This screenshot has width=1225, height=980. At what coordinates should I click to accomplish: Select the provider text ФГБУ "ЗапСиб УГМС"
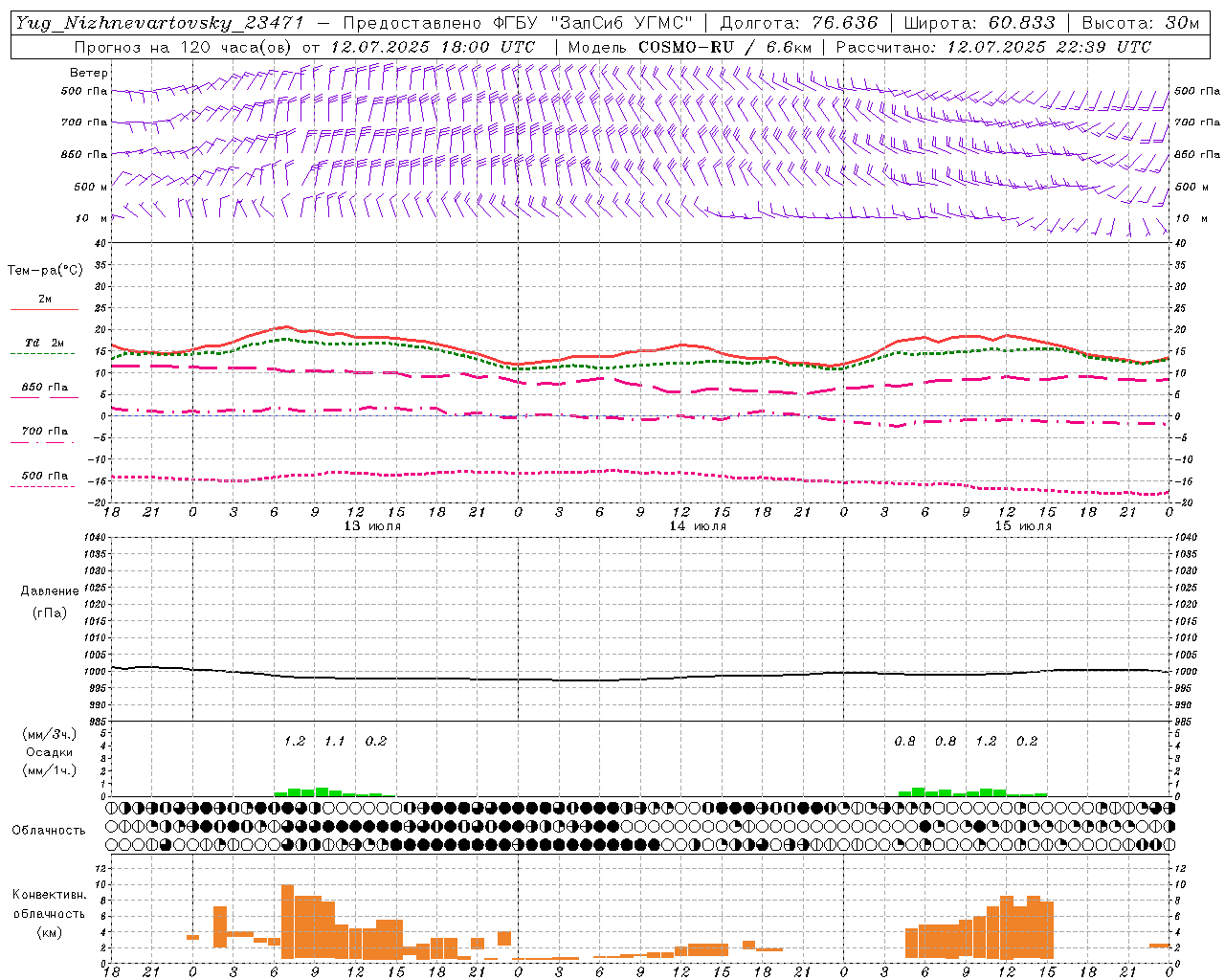[x=593, y=23]
